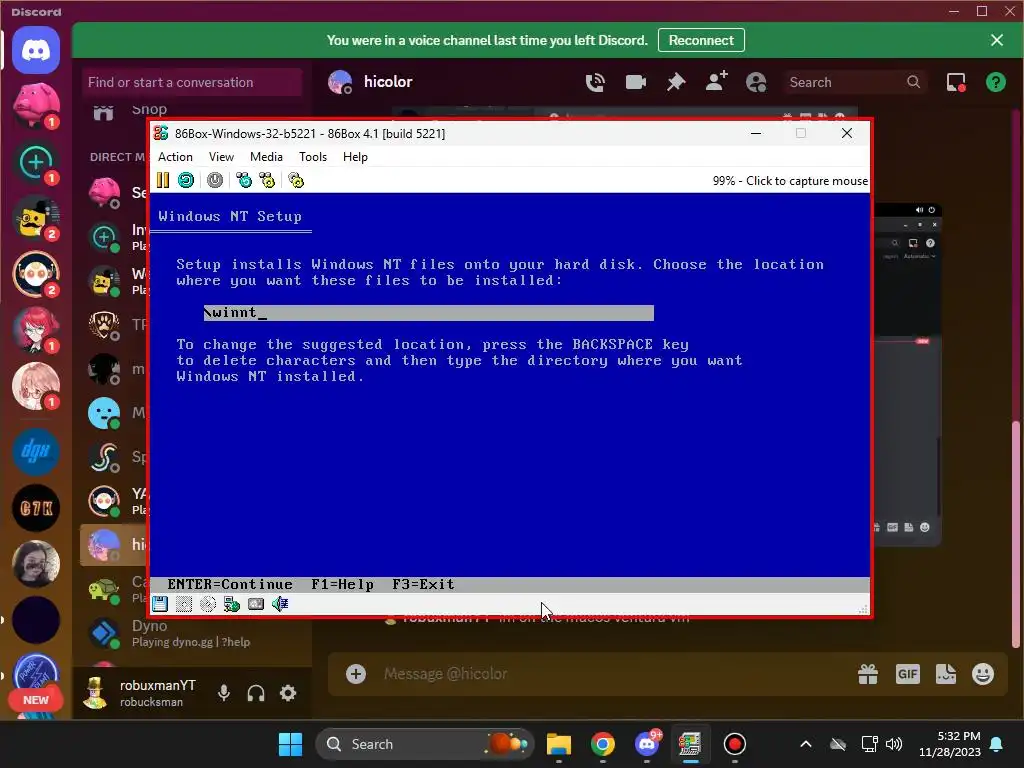Open the 86Box Media menu
The height and width of the screenshot is (768, 1024).
pyautogui.click(x=266, y=157)
